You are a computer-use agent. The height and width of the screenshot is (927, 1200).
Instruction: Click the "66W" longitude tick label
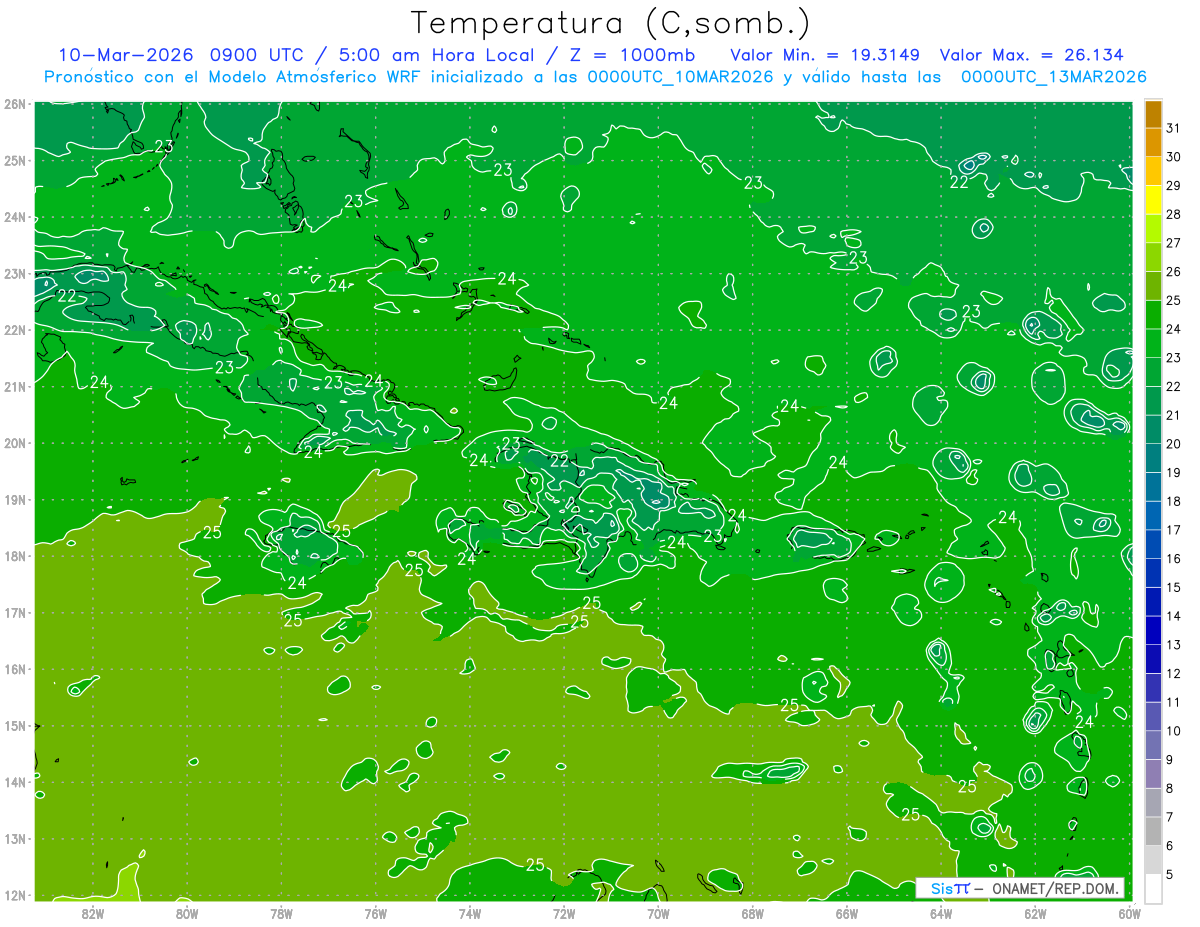coord(847,913)
